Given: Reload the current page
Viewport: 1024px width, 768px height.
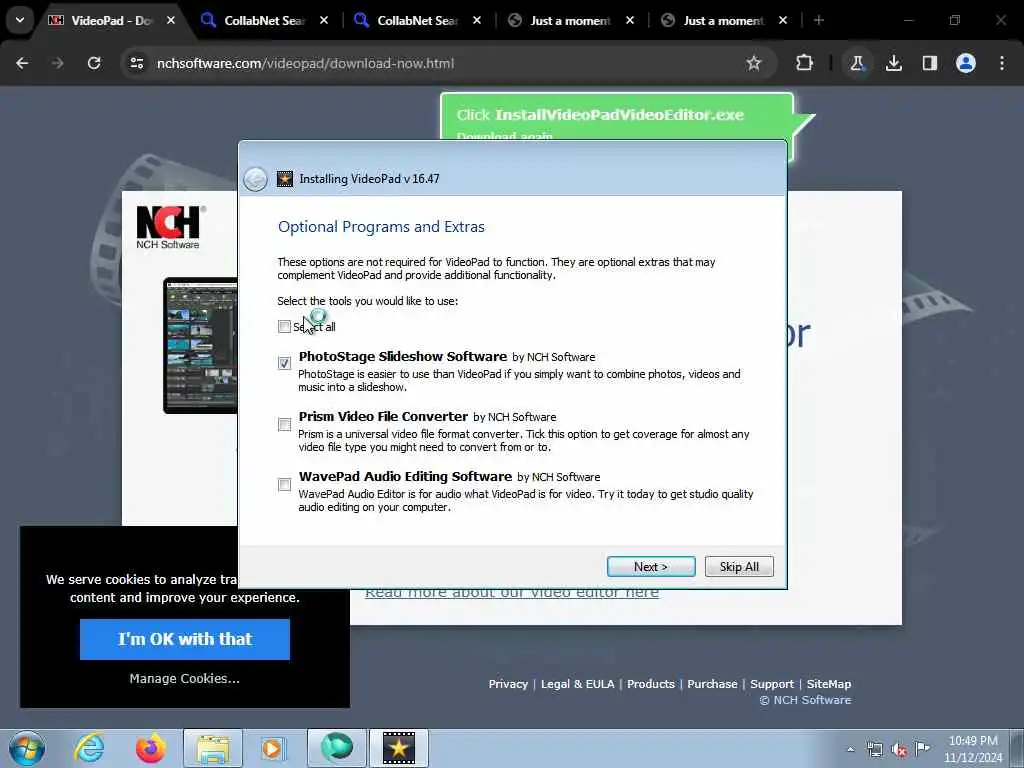Looking at the screenshot, I should point(94,63).
